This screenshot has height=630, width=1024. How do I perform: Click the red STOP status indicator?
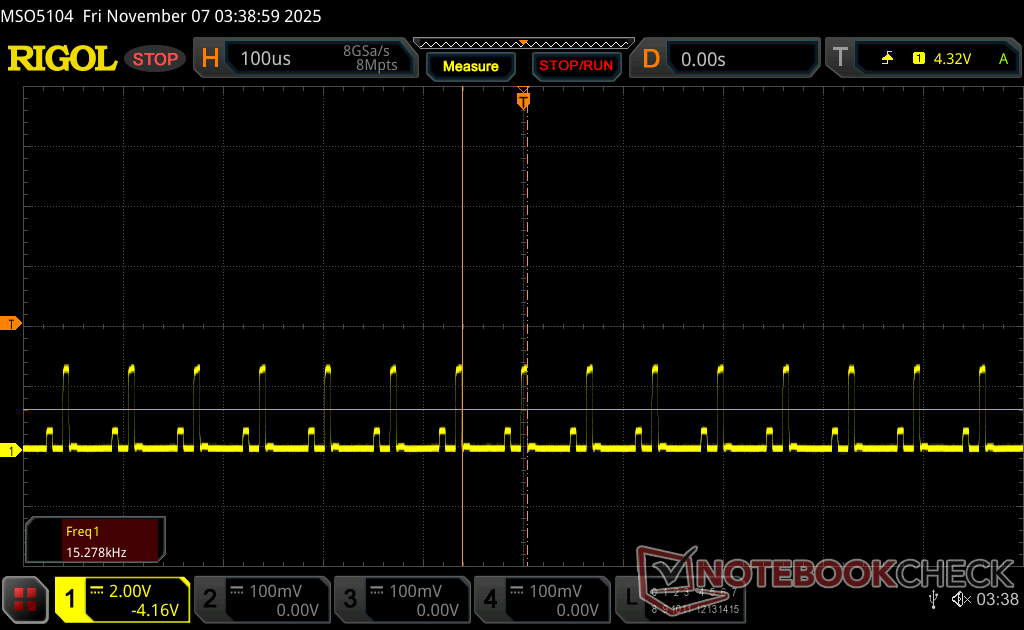click(x=155, y=59)
